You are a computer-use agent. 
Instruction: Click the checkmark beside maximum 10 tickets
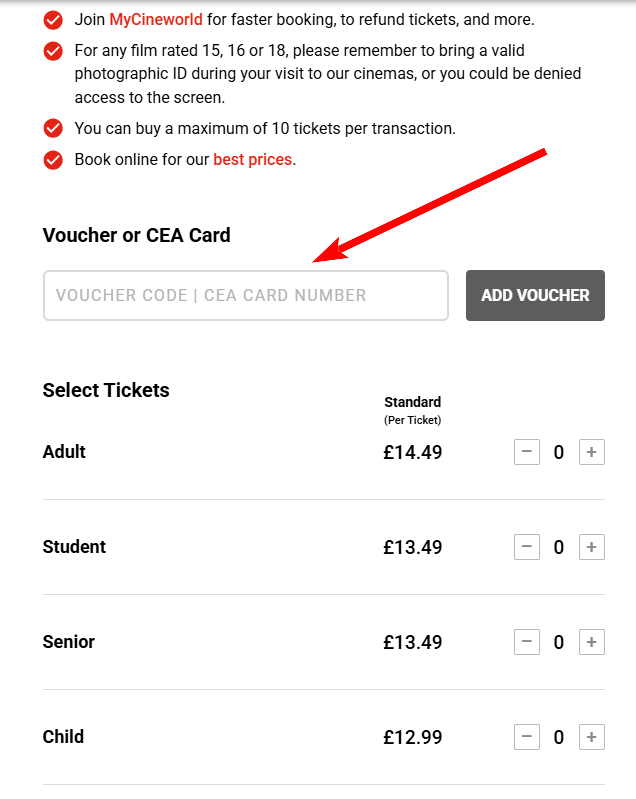click(x=53, y=128)
